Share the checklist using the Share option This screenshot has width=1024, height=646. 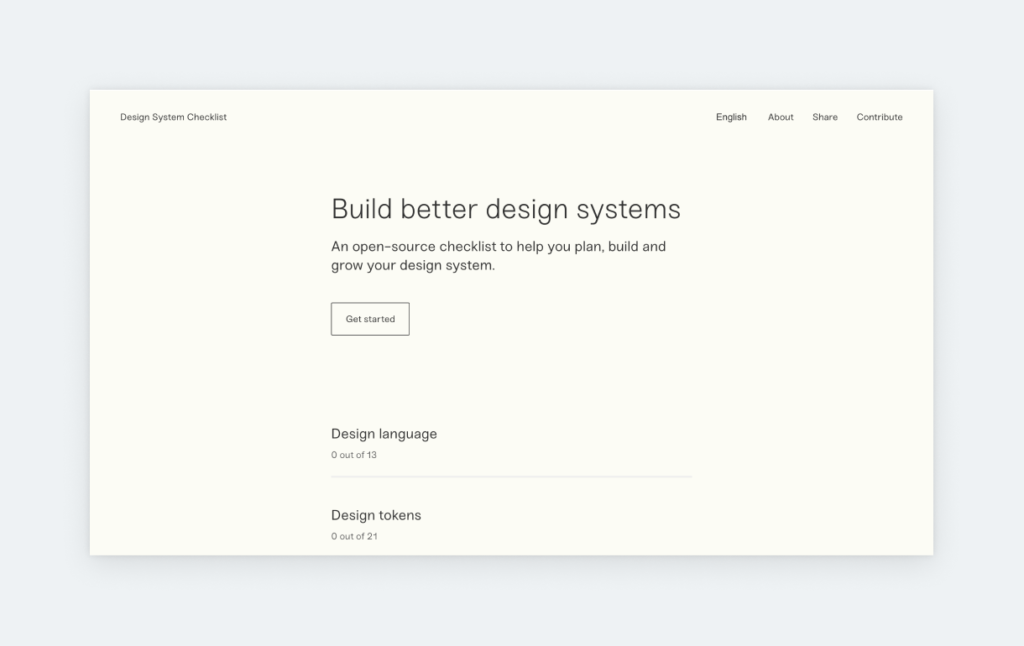pos(824,117)
